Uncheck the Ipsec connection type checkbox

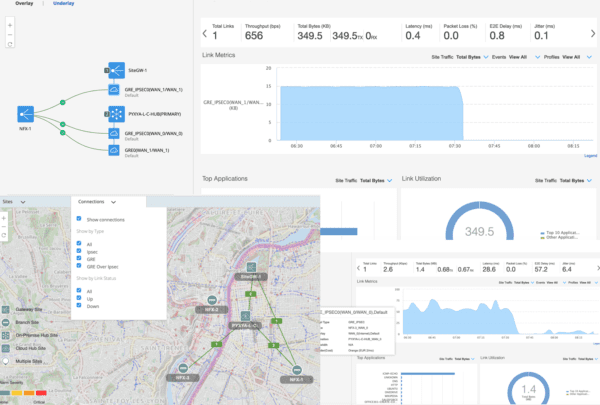tap(79, 251)
